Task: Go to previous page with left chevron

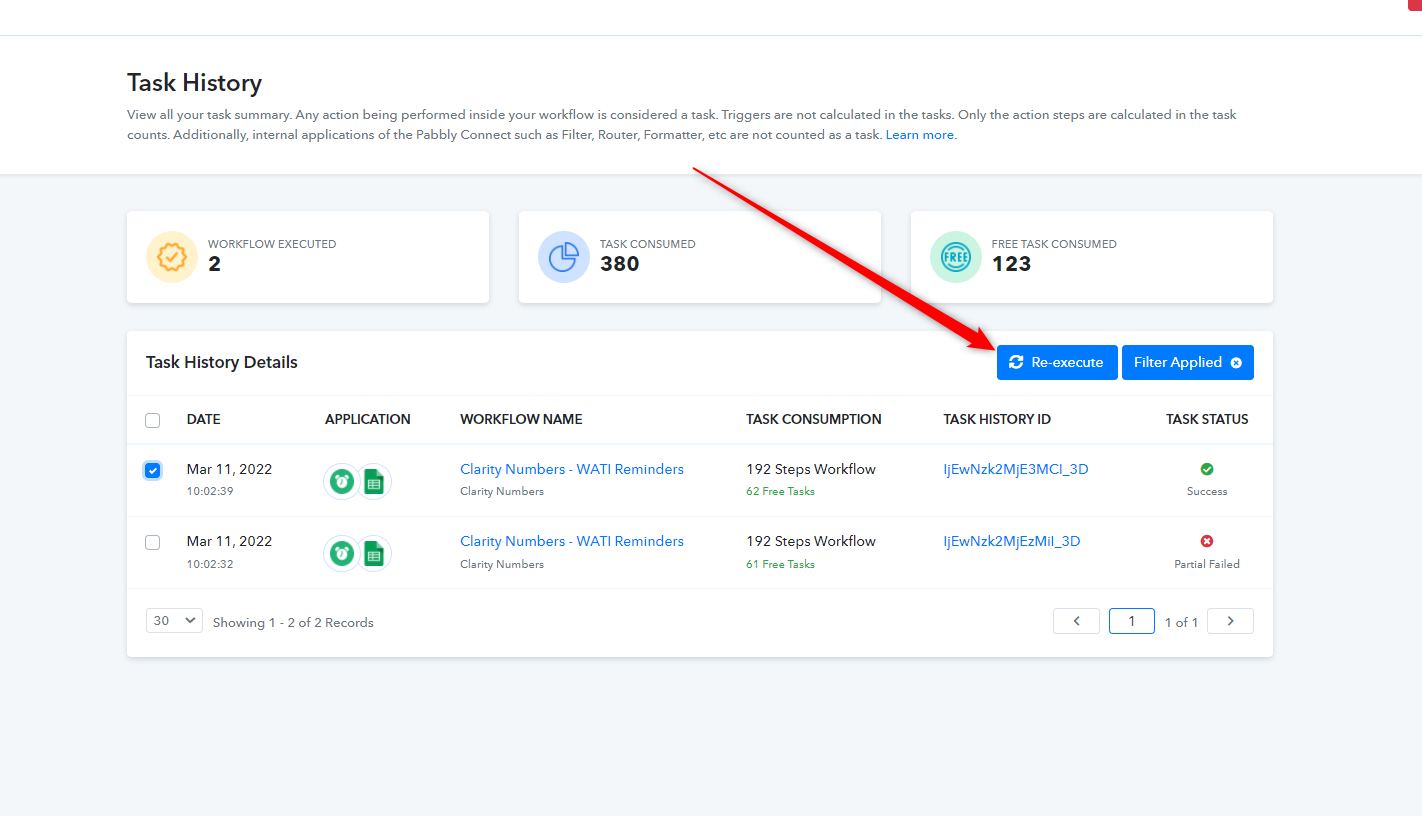Action: point(1076,621)
